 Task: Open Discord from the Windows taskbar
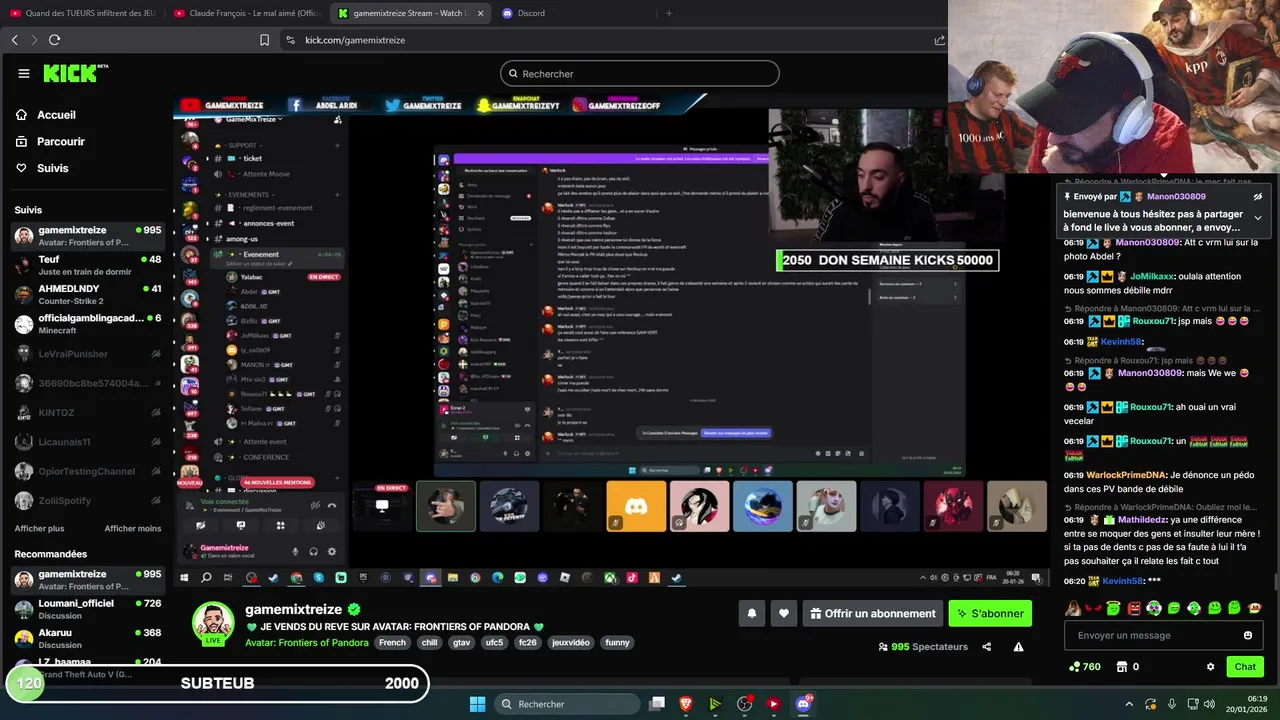[x=803, y=704]
